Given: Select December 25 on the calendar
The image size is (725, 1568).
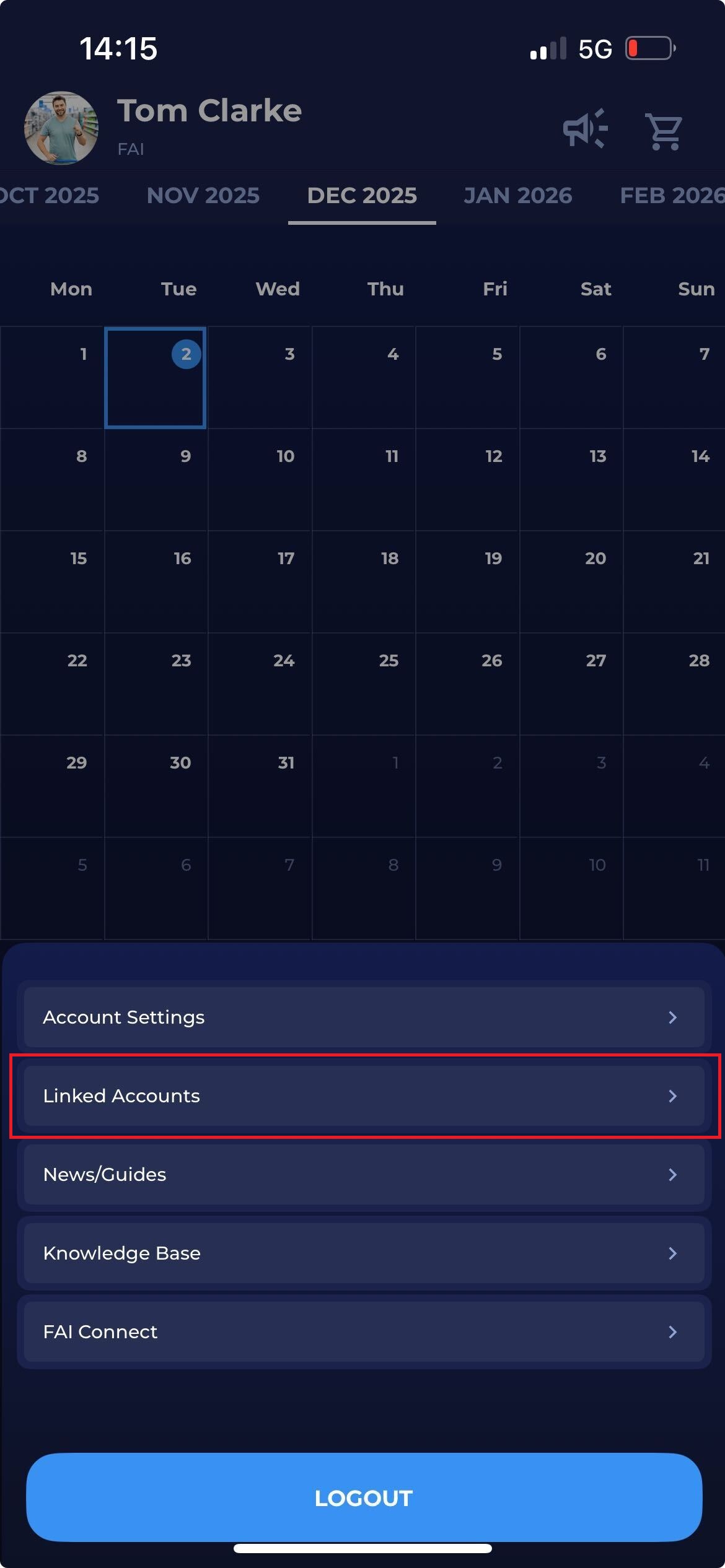Looking at the screenshot, I should tap(364, 683).
